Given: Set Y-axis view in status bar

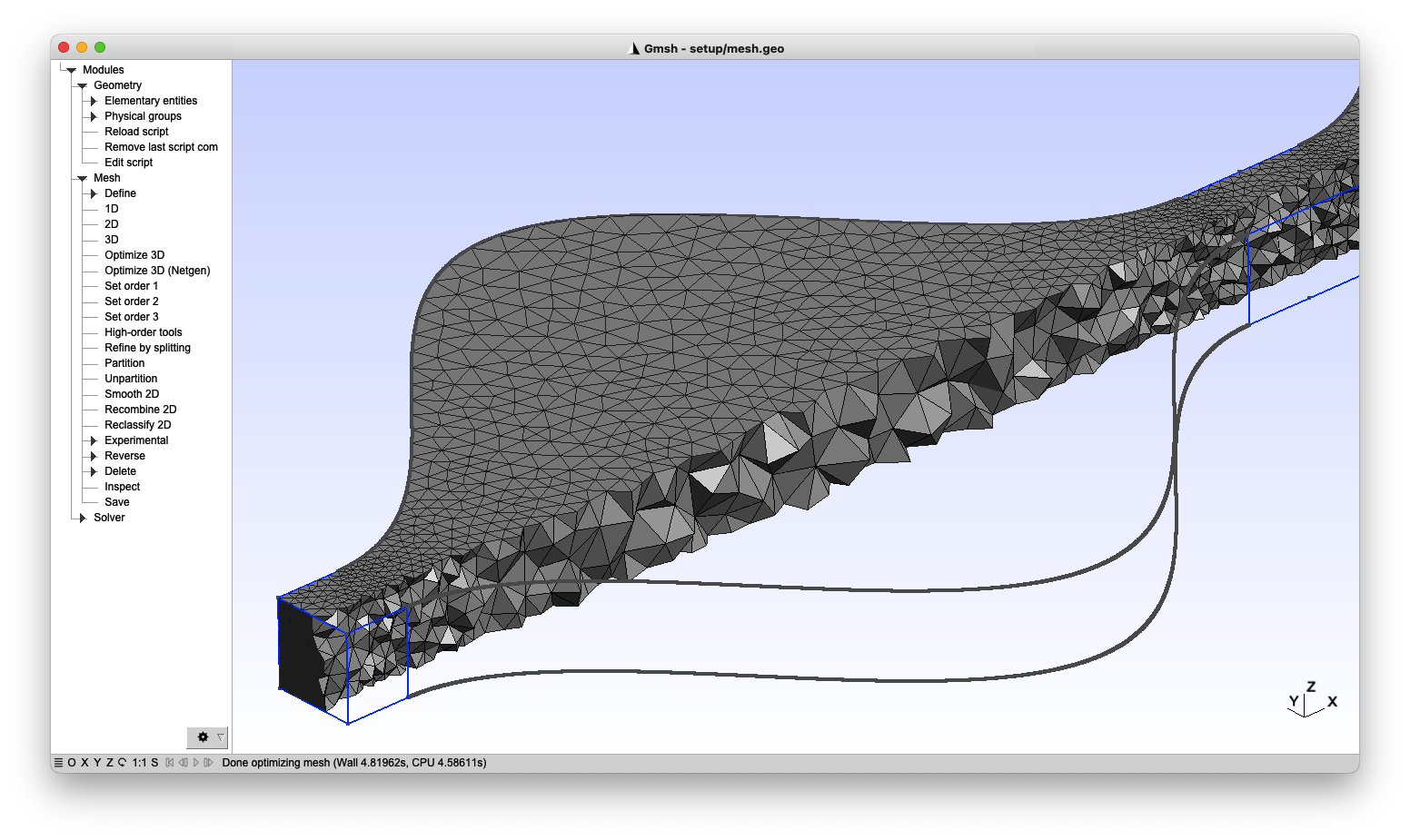Looking at the screenshot, I should [97, 763].
